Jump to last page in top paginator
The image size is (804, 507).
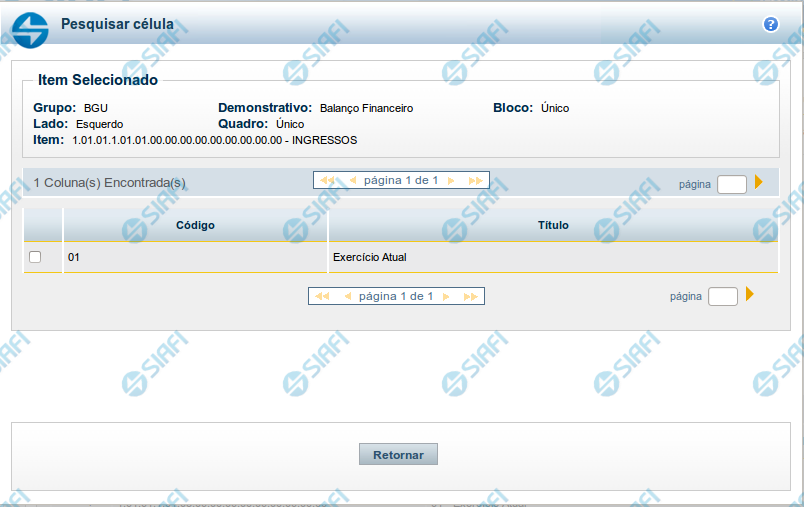(475, 181)
